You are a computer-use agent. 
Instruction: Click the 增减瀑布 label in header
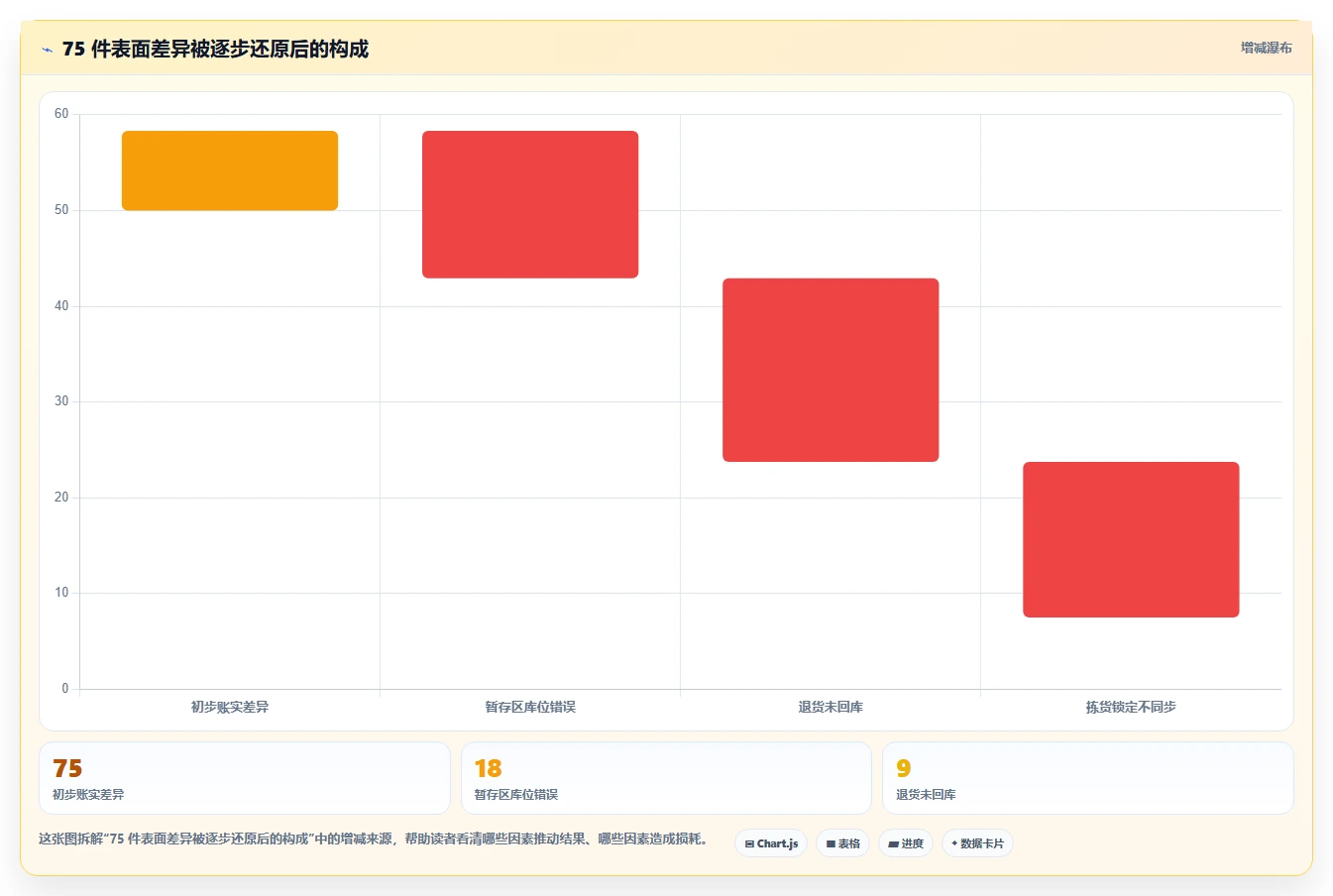1266,48
